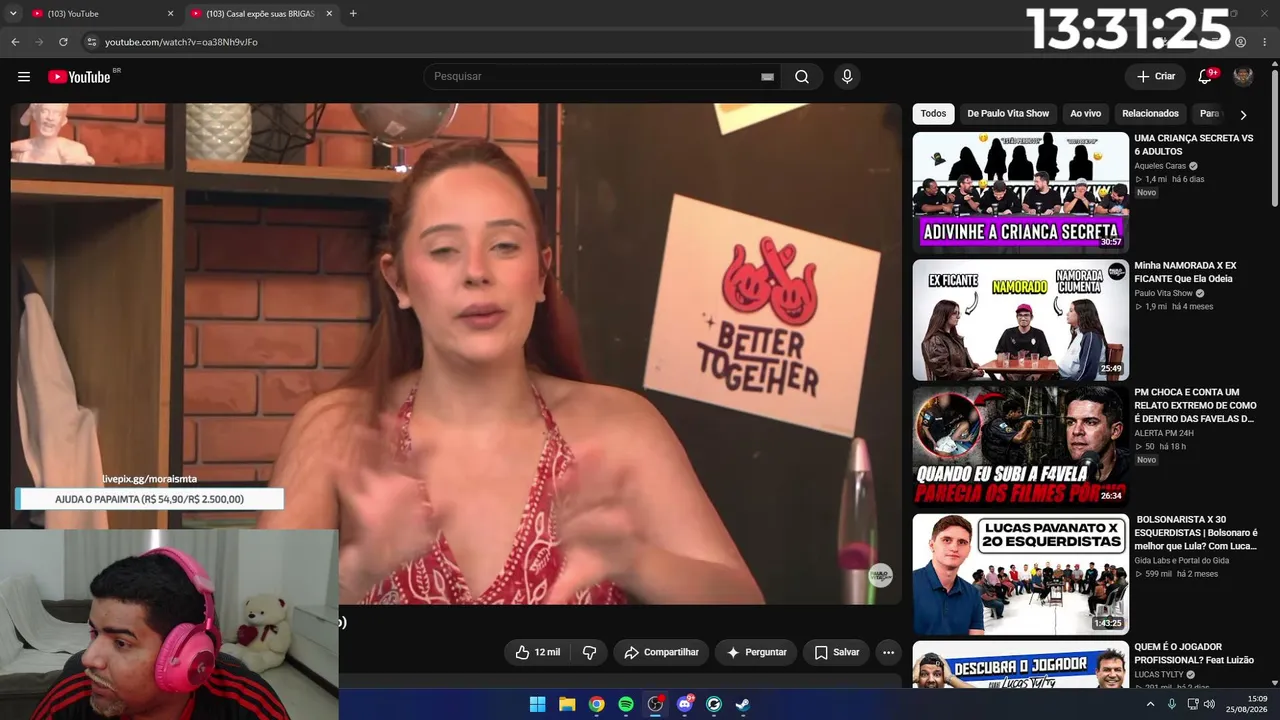
Task: Open the "ALERTA PM 24H" channel link
Action: coord(1164,433)
